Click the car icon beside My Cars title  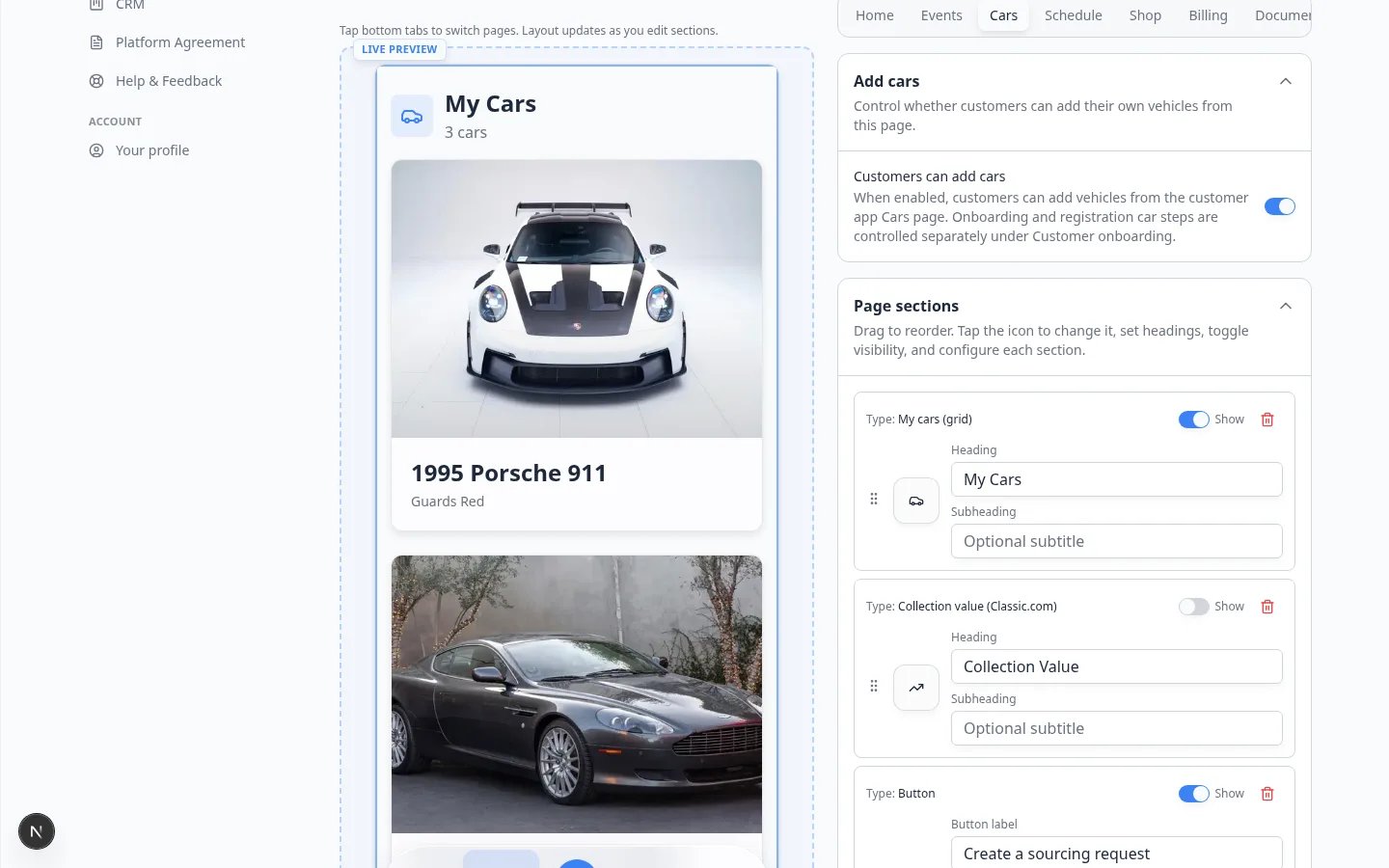(x=412, y=117)
